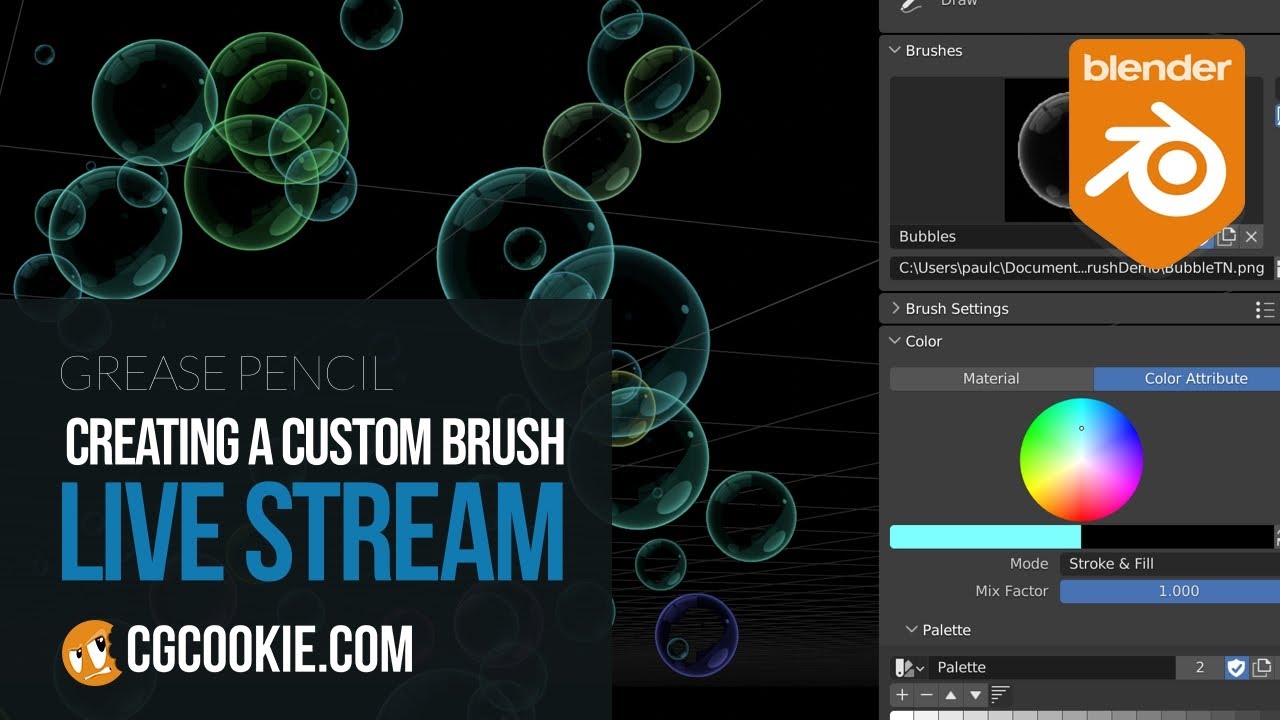This screenshot has width=1280, height=720.
Task: Edit the Bubbles brush name field
Action: 990,236
